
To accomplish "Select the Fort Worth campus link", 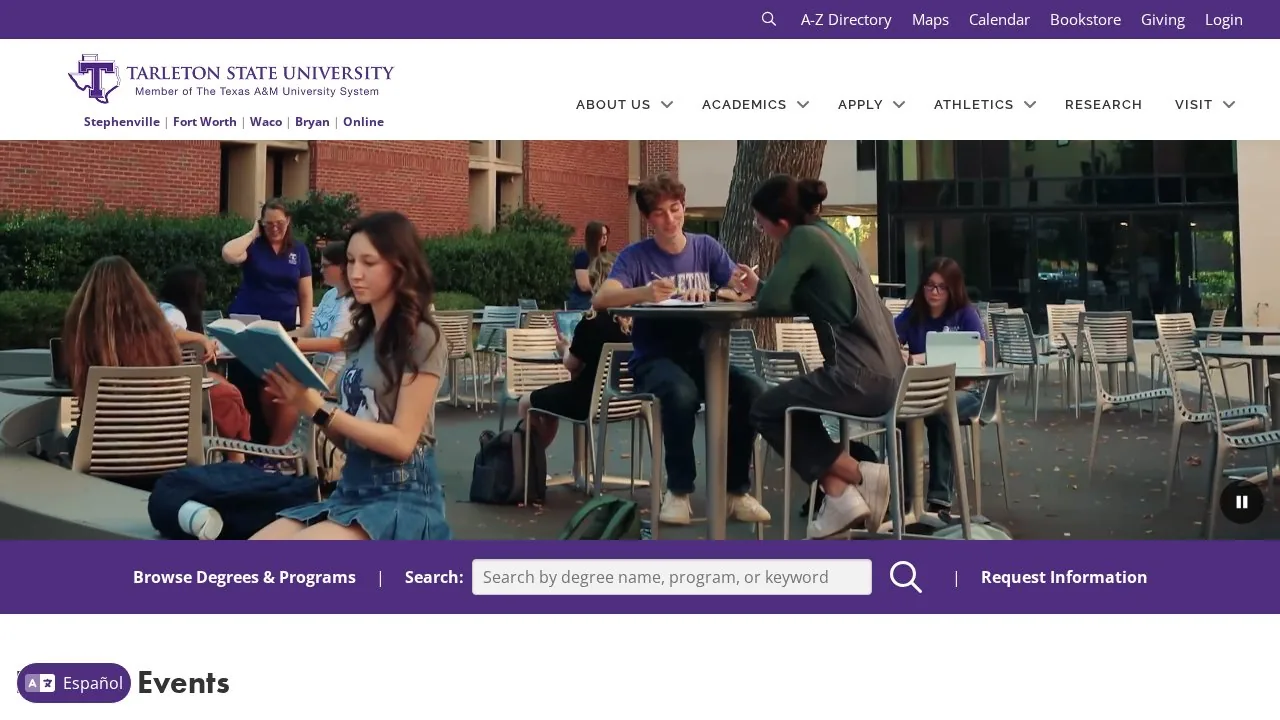I will (x=205, y=122).
